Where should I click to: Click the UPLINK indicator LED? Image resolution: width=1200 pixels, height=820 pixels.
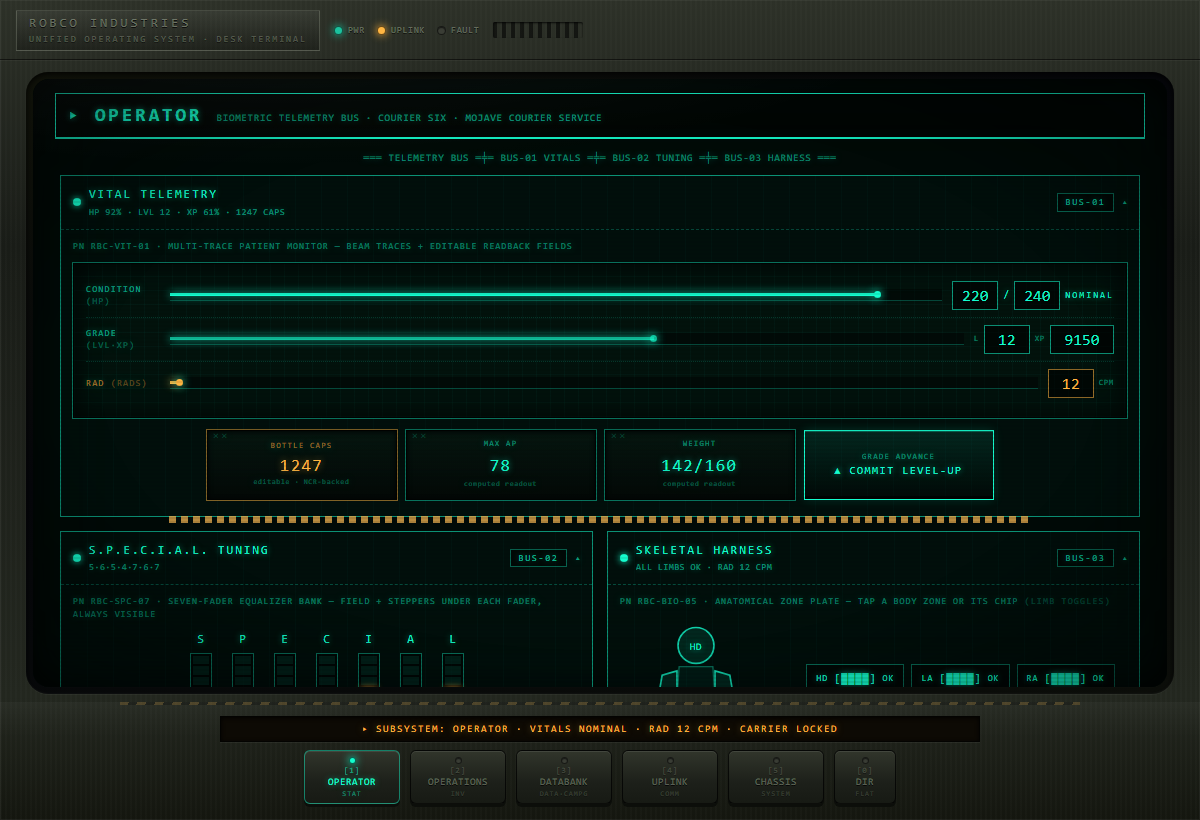tap(381, 30)
